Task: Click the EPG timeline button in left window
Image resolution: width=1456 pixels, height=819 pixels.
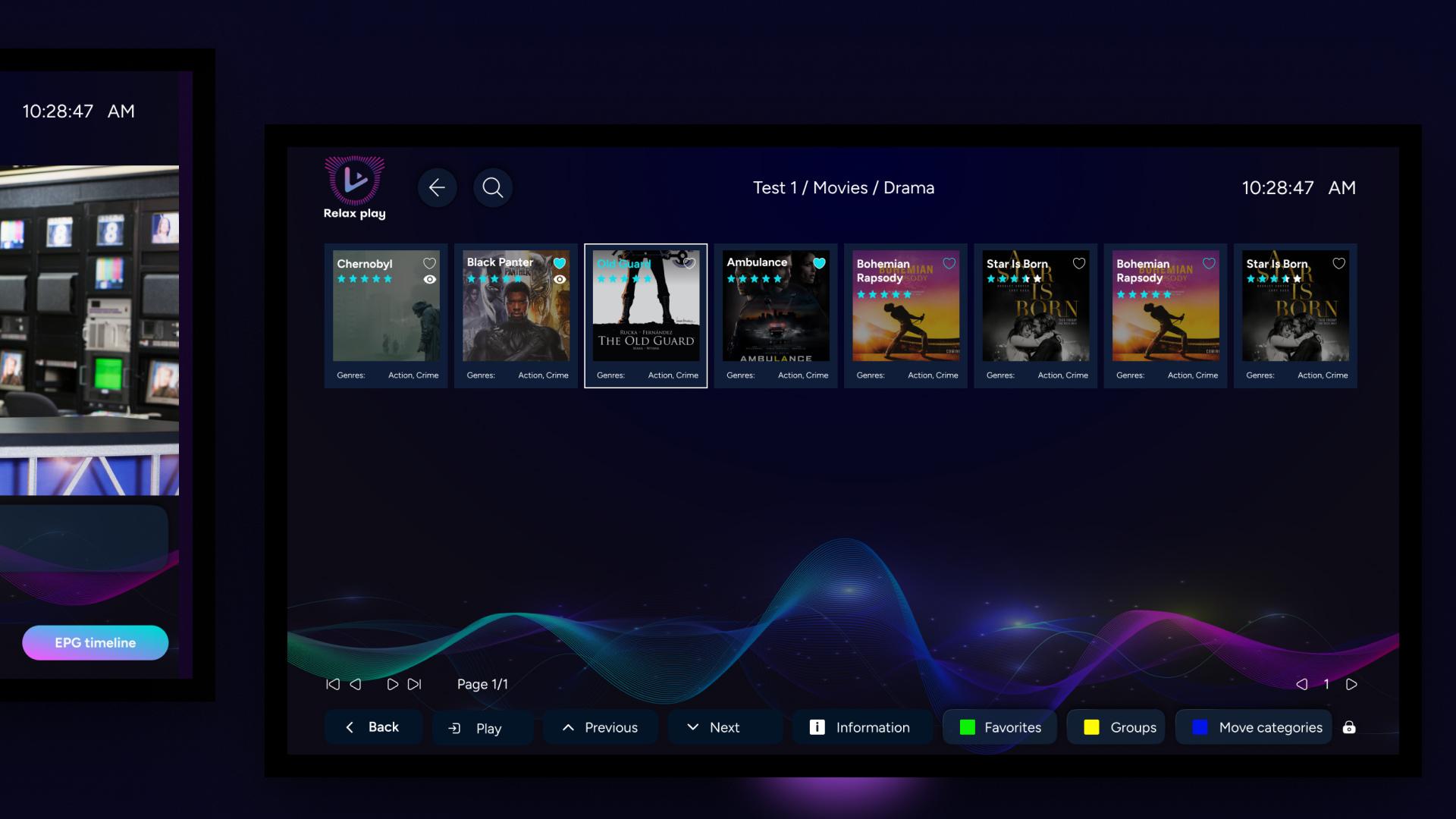Action: [x=95, y=642]
